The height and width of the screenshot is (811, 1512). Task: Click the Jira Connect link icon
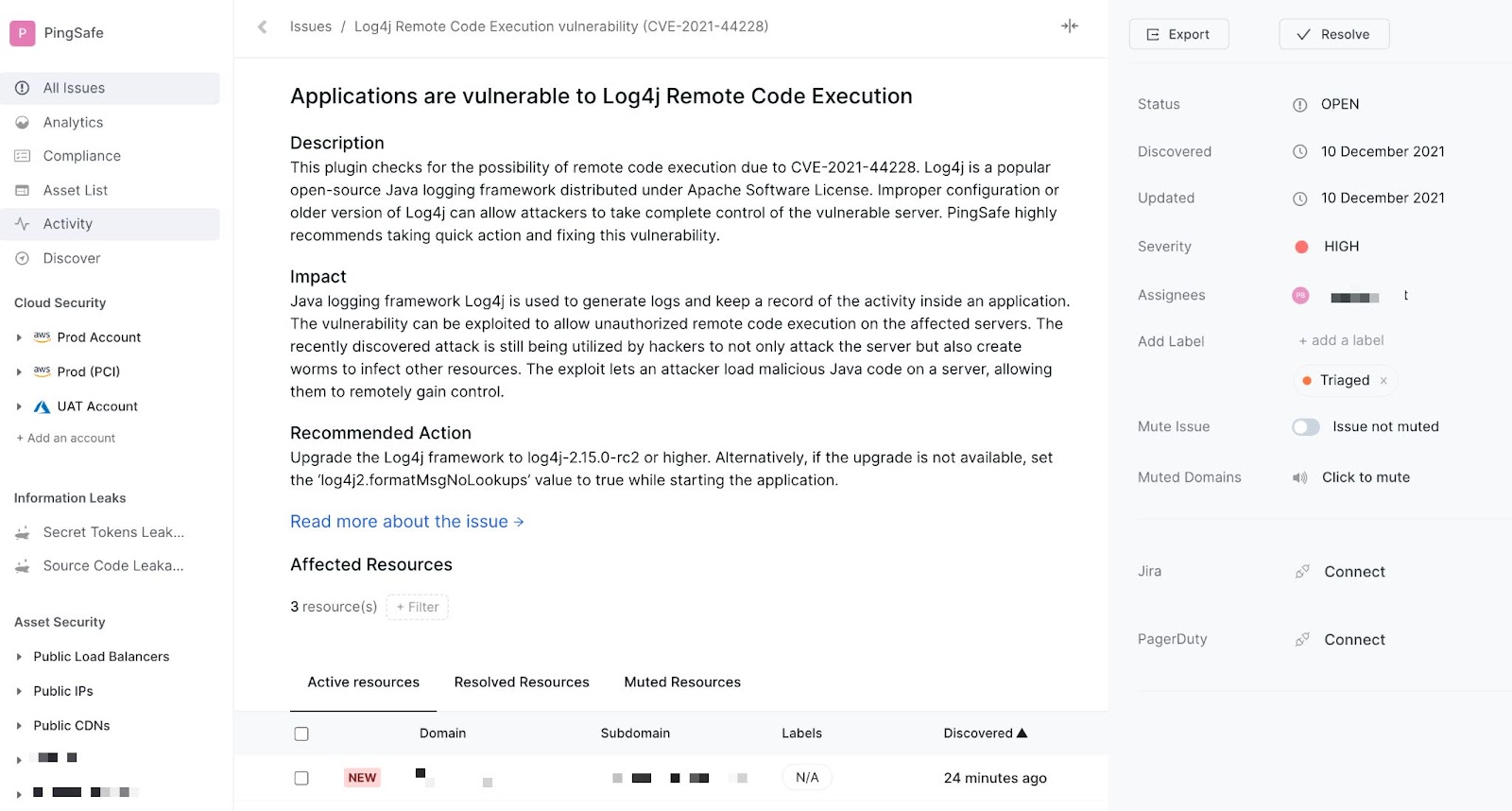(1302, 572)
